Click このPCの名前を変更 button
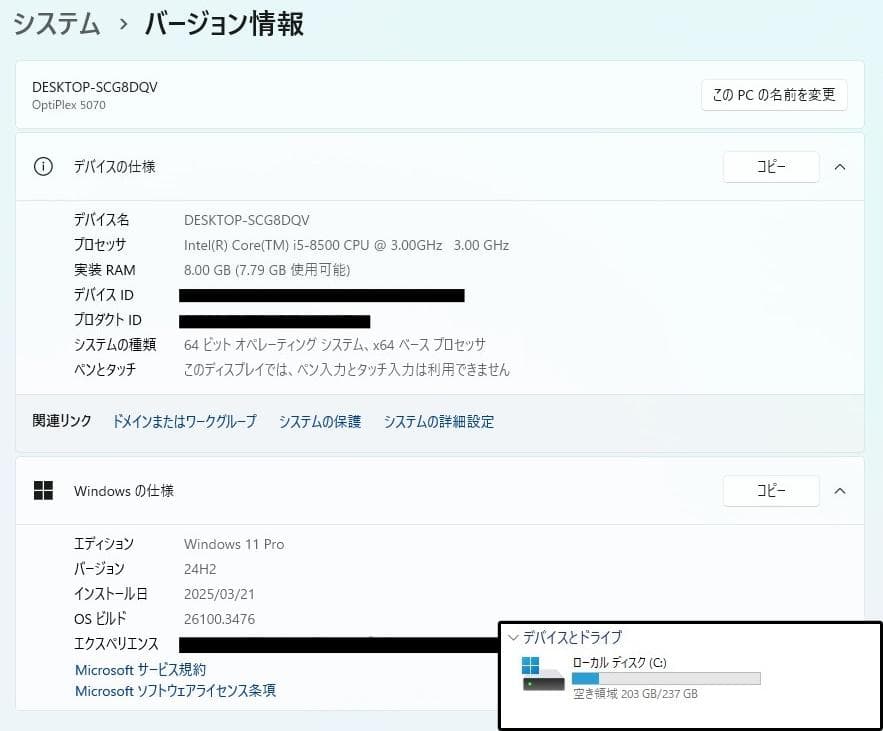883x731 pixels. tap(776, 95)
